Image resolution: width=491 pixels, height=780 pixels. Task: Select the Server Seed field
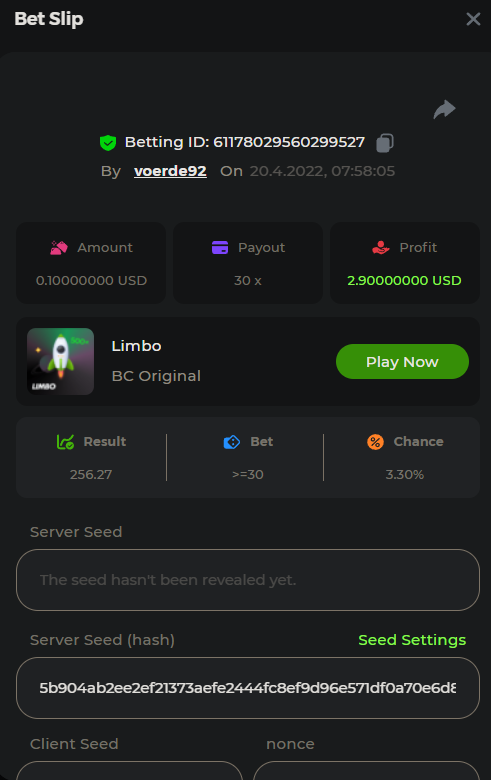tap(248, 580)
